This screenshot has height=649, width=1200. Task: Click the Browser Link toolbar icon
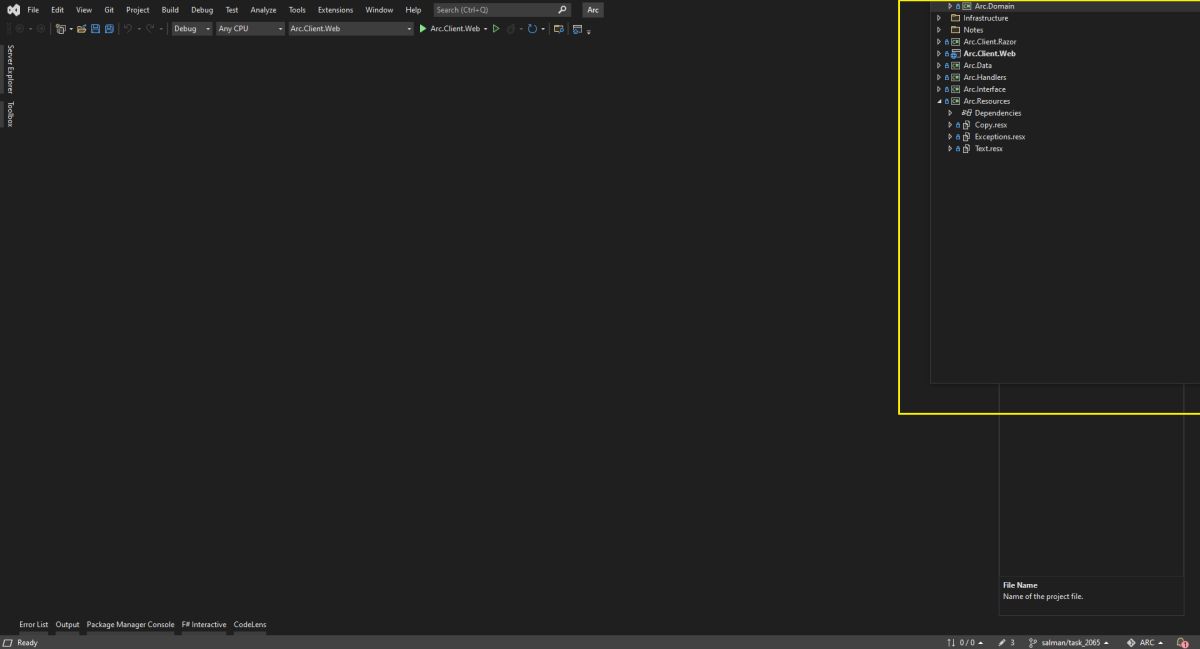559,29
